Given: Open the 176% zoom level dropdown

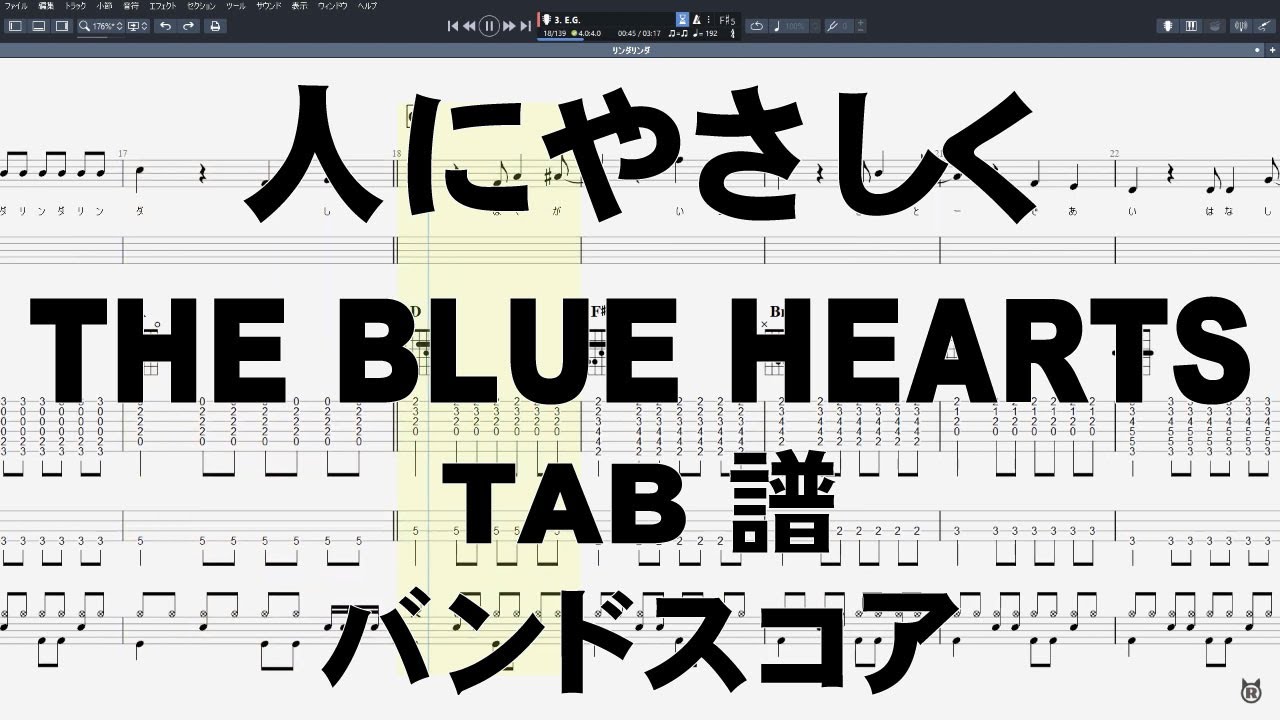Looking at the screenshot, I should tap(107, 26).
